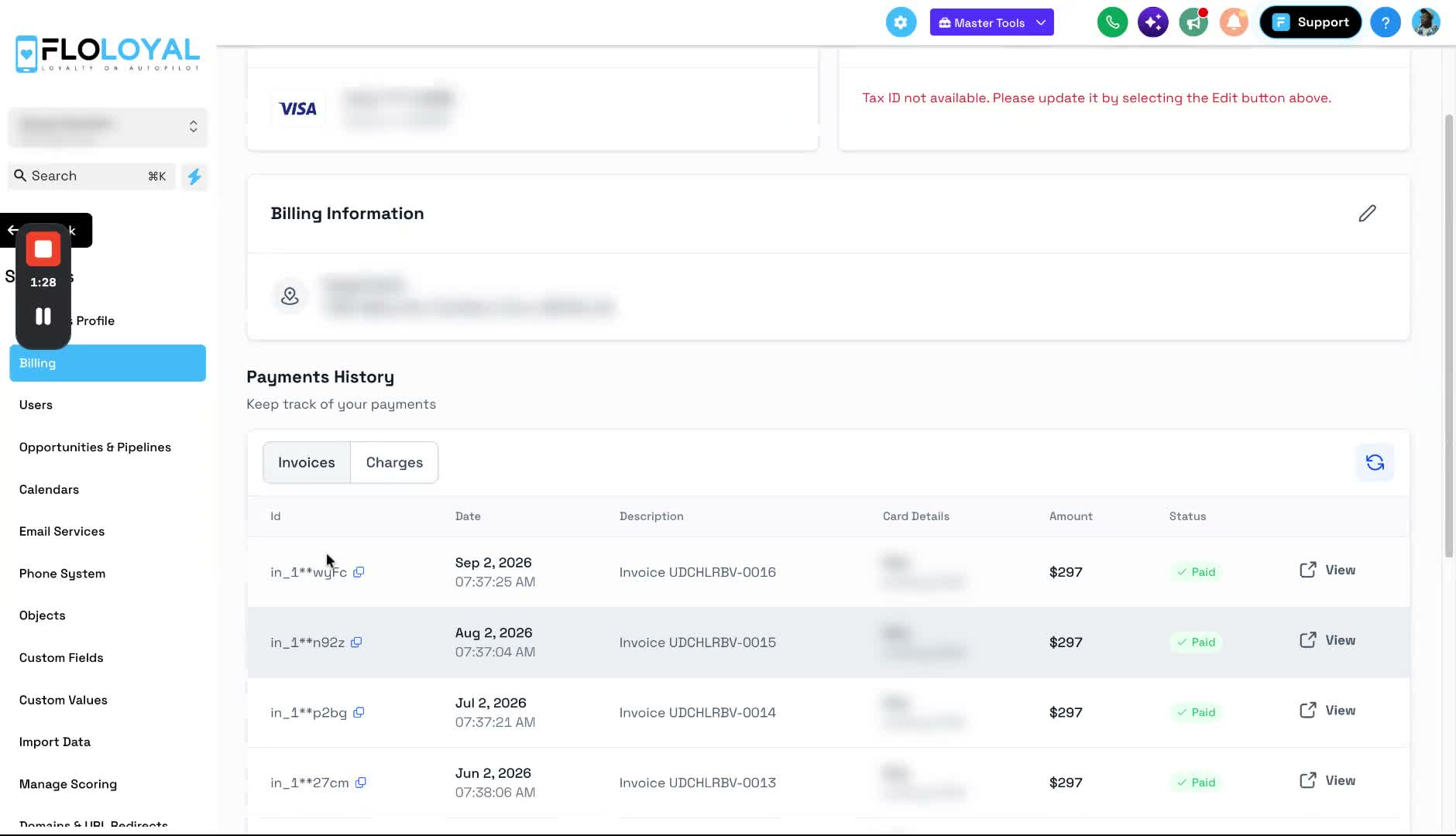Refresh the payments history table

1375,463
